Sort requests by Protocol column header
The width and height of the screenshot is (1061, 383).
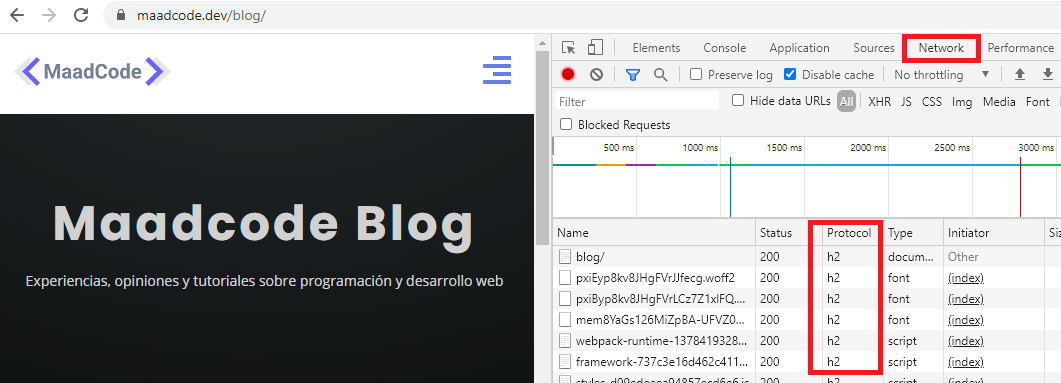coord(849,233)
